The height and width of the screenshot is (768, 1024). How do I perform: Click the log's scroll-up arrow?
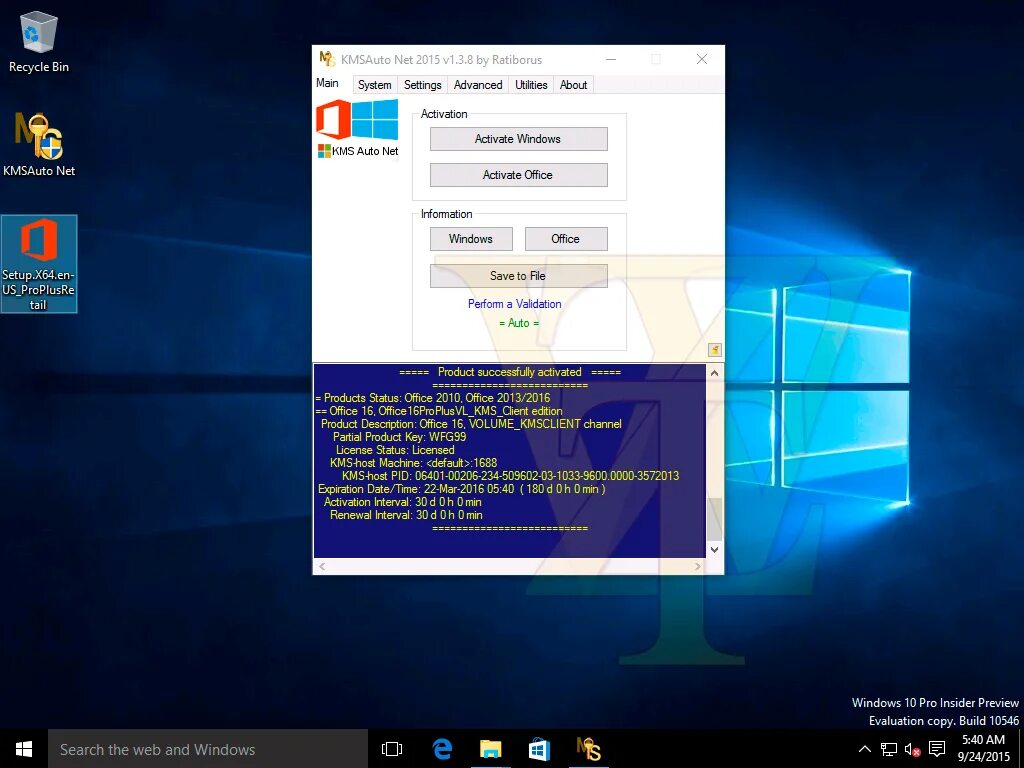tap(714, 373)
